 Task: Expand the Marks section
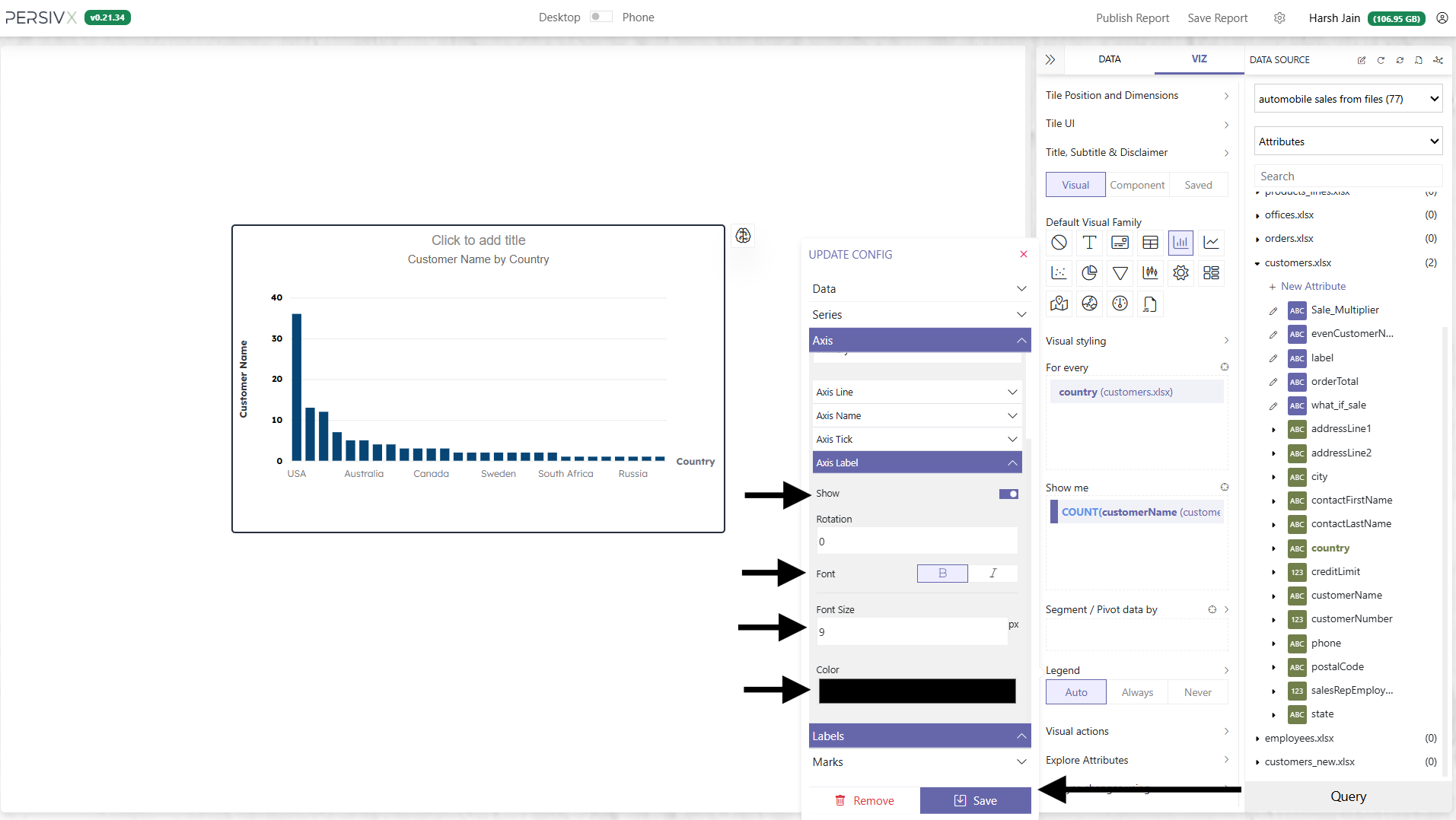pyautogui.click(x=919, y=762)
